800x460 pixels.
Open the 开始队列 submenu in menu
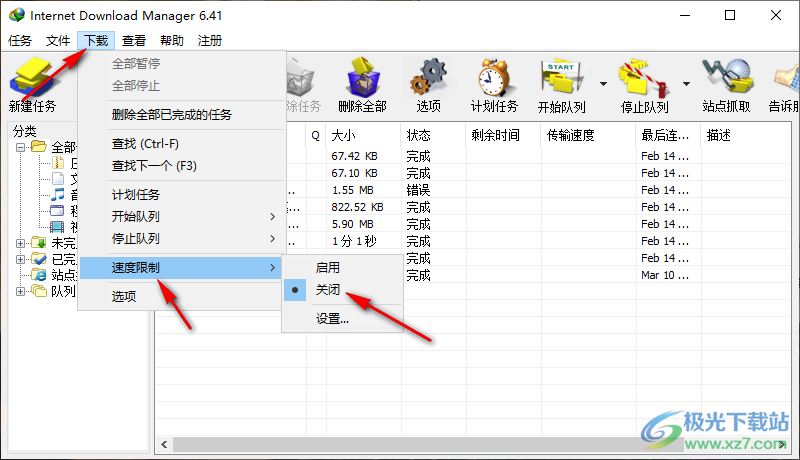tap(181, 217)
